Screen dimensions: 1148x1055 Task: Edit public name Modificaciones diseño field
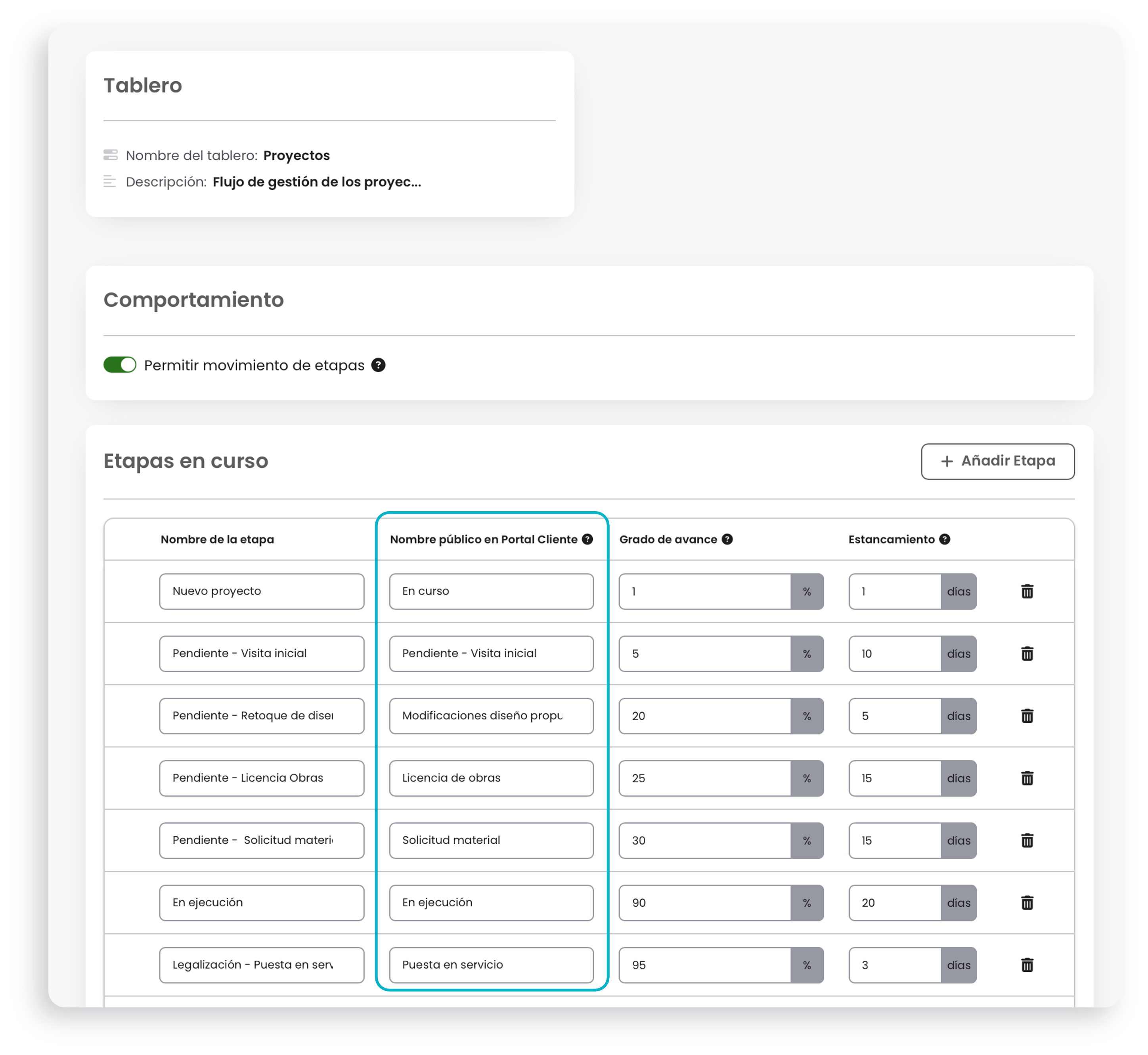491,715
